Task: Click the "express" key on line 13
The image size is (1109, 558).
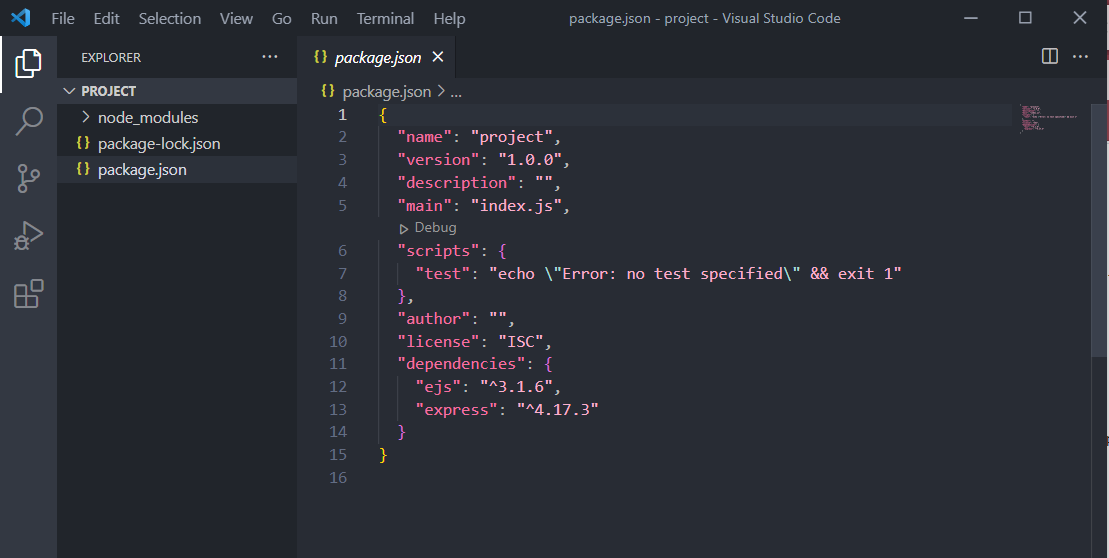Action: [x=456, y=409]
